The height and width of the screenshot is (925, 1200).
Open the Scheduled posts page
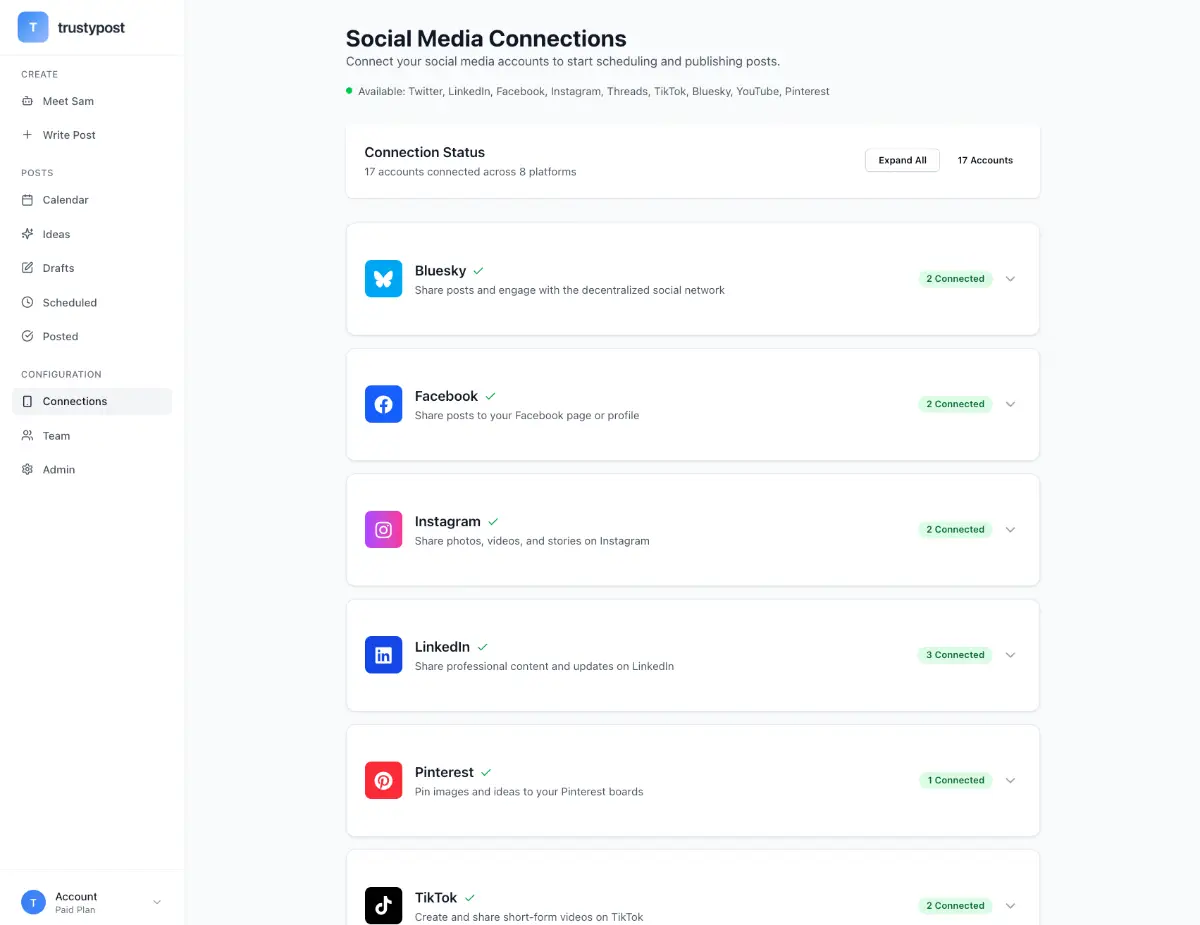coord(69,302)
